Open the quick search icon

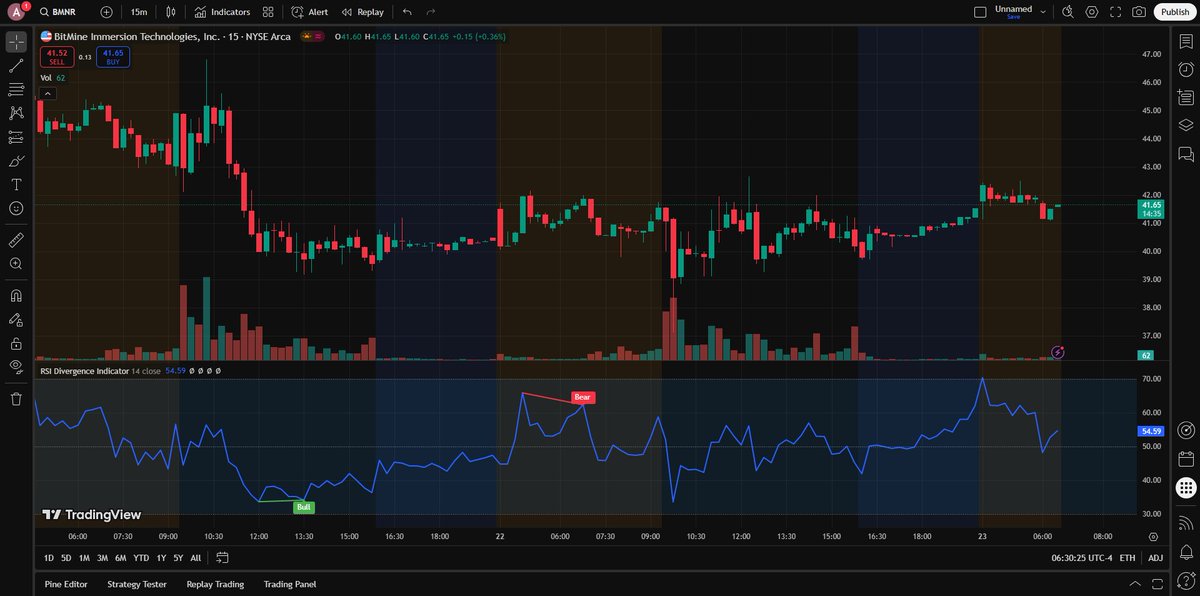1068,12
